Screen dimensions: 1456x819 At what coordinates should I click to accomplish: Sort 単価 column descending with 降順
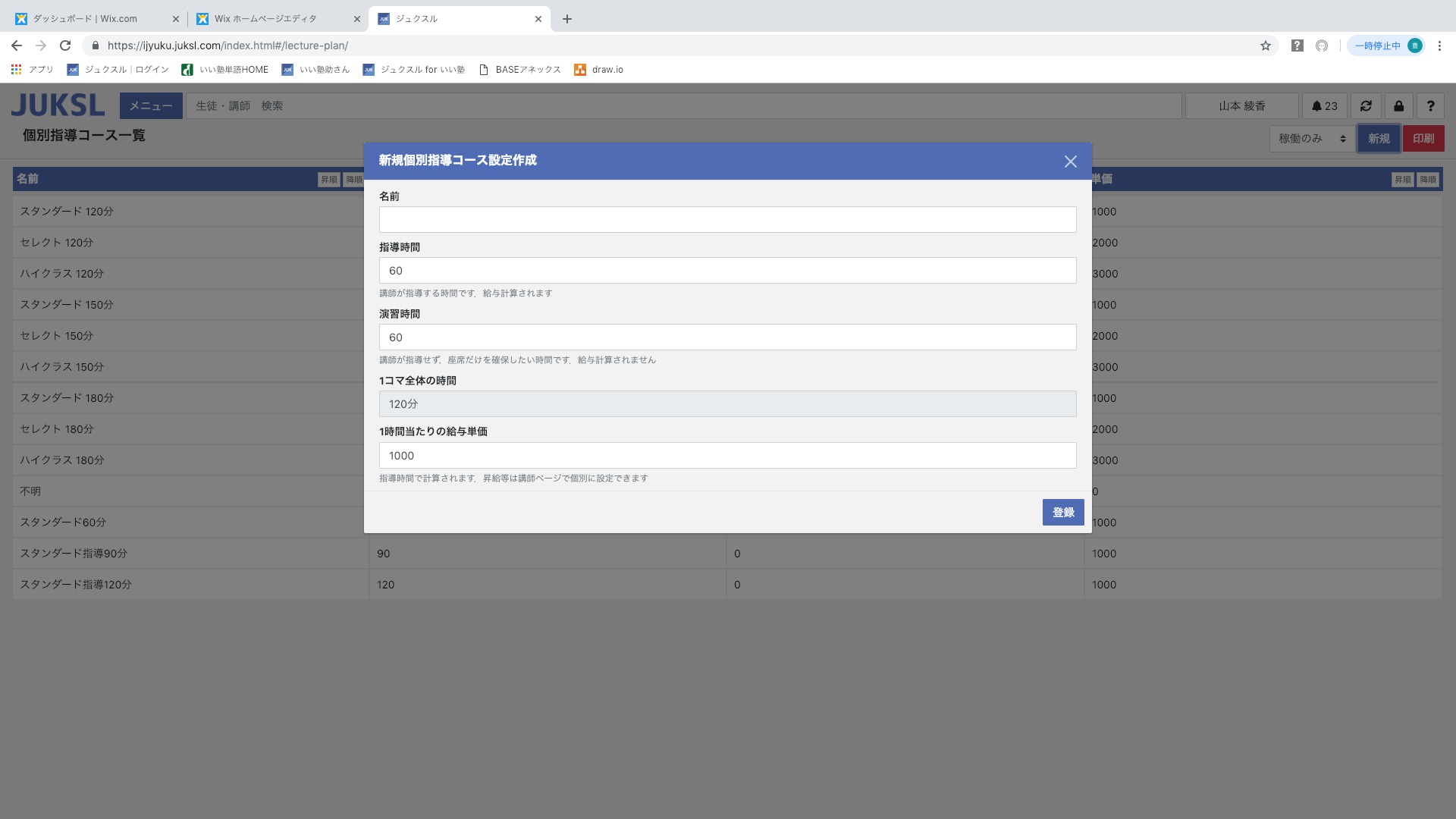tap(1428, 180)
